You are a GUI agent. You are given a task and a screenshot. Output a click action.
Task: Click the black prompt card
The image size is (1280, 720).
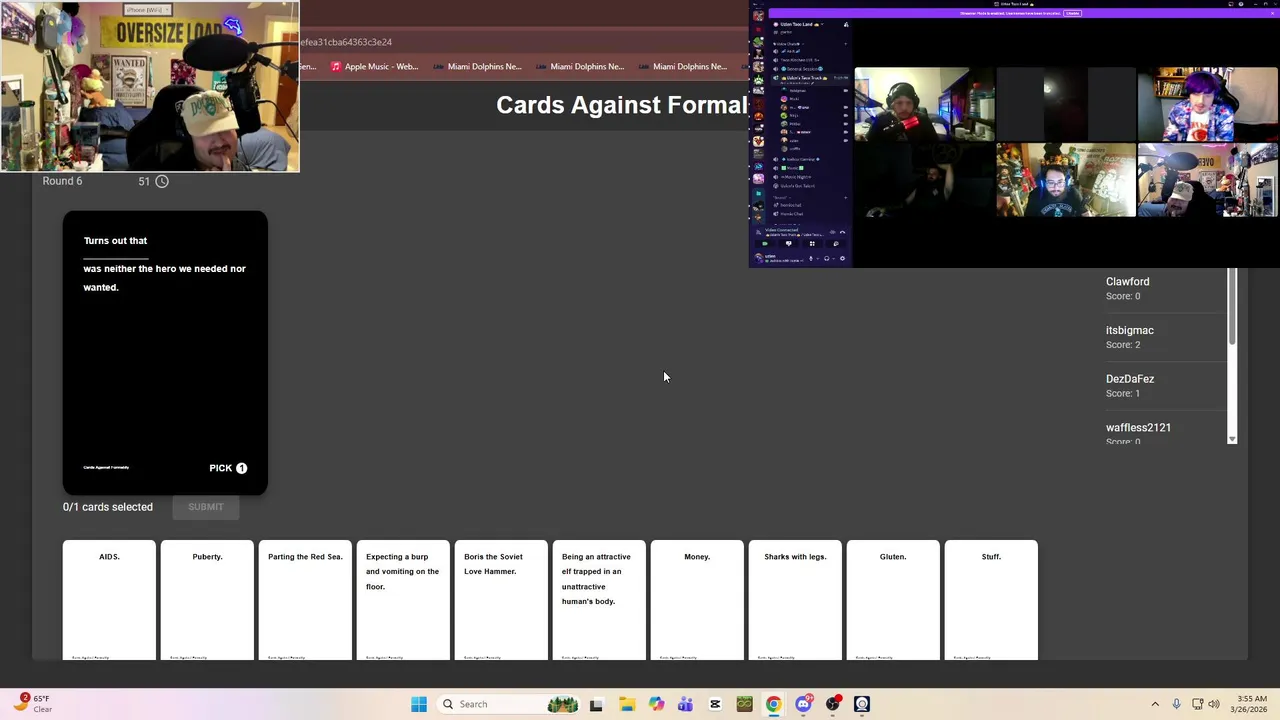pyautogui.click(x=165, y=353)
